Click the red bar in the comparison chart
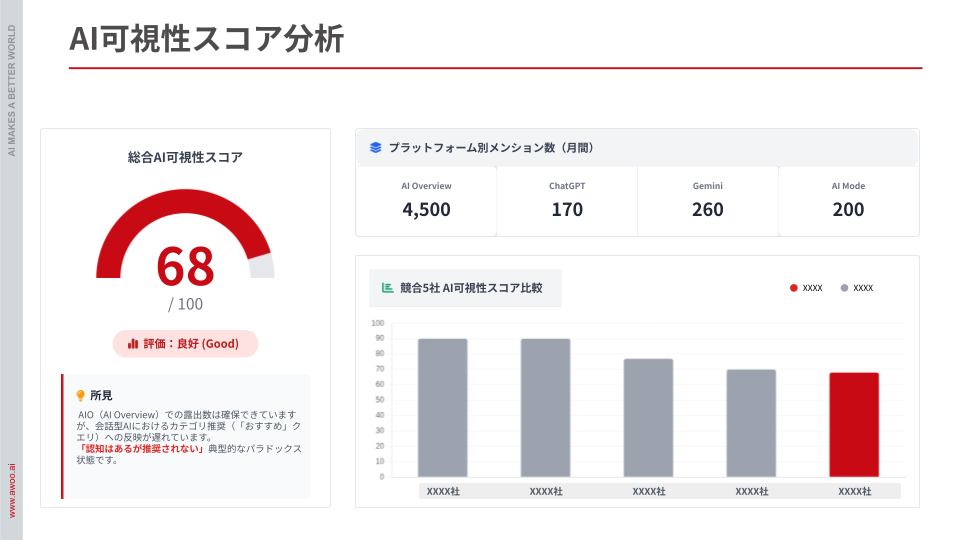 854,424
